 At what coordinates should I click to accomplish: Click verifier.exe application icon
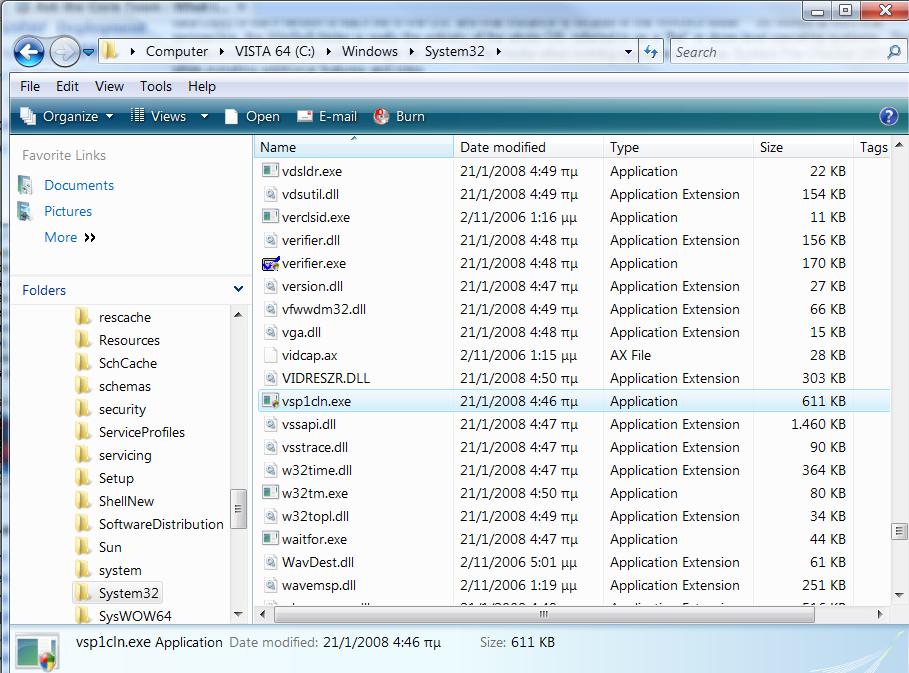(270, 263)
